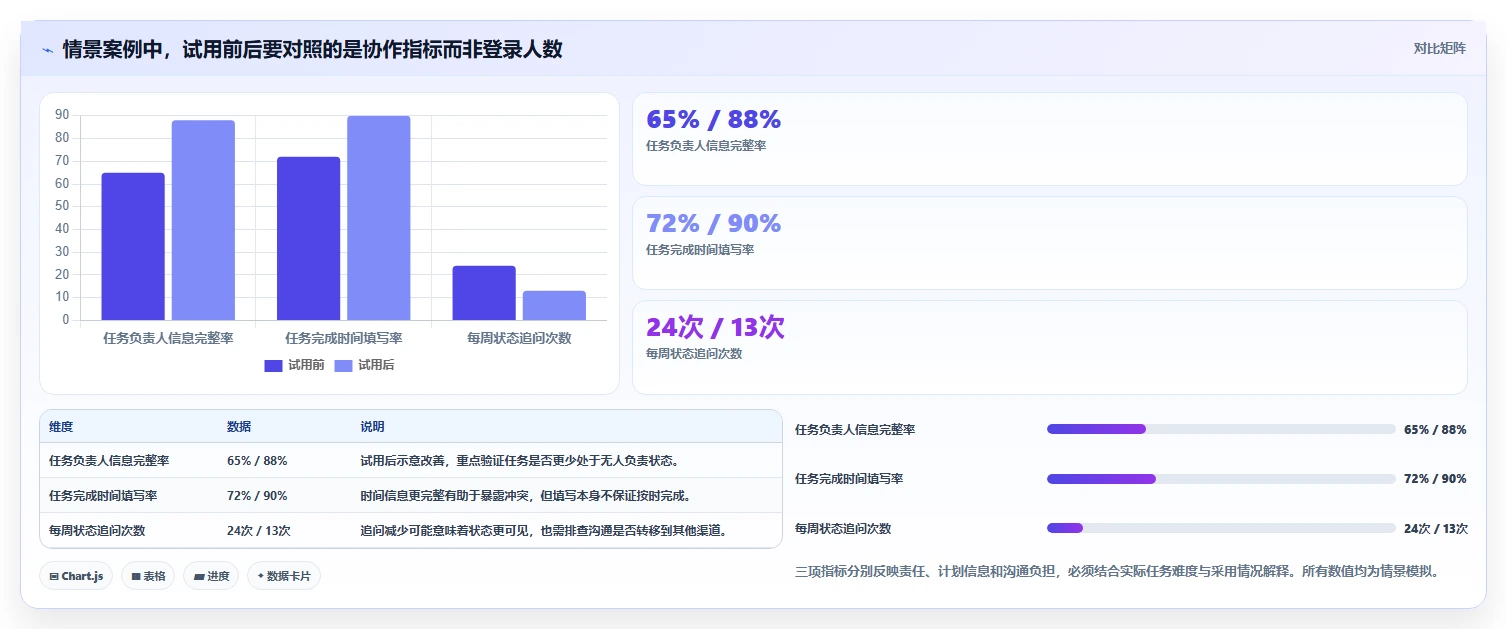Click the 72% / 90% data card value
Viewport: 1507px width, 629px height.
click(713, 223)
